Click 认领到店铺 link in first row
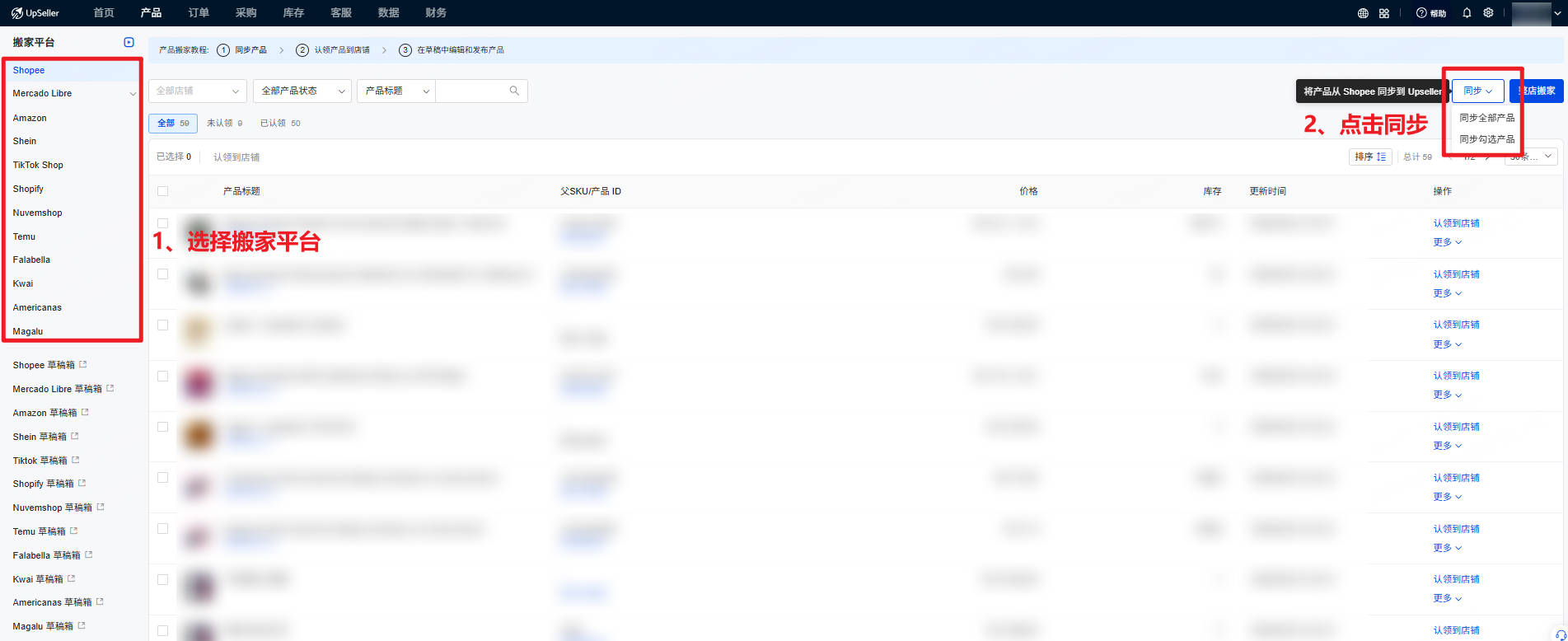 [1456, 223]
